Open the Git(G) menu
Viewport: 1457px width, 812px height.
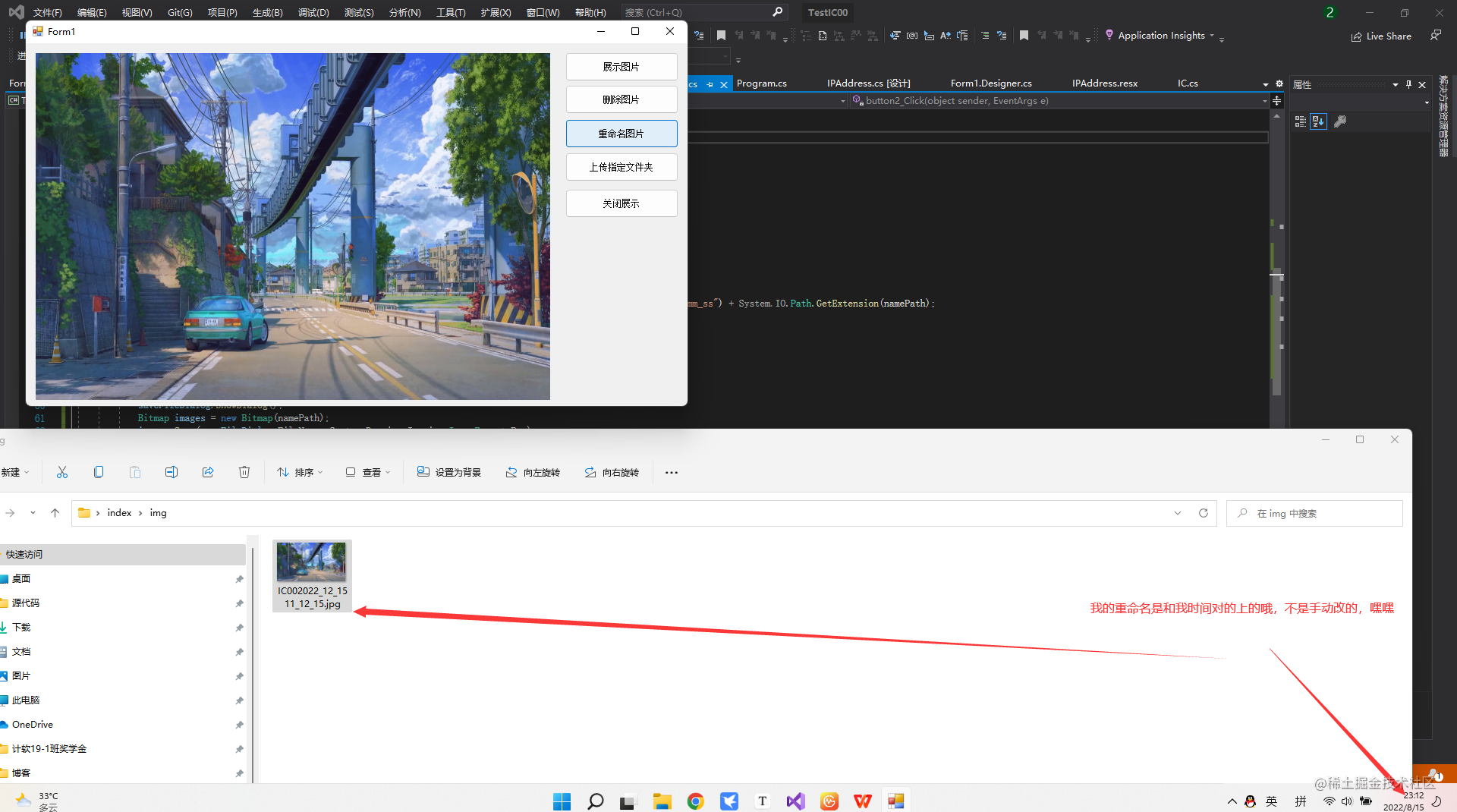click(180, 12)
